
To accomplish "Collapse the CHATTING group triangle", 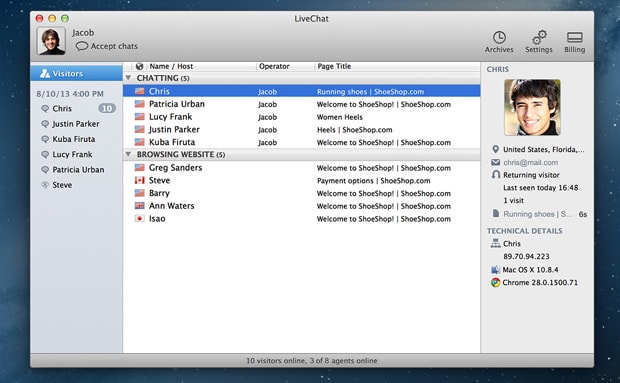I will click(x=128, y=78).
